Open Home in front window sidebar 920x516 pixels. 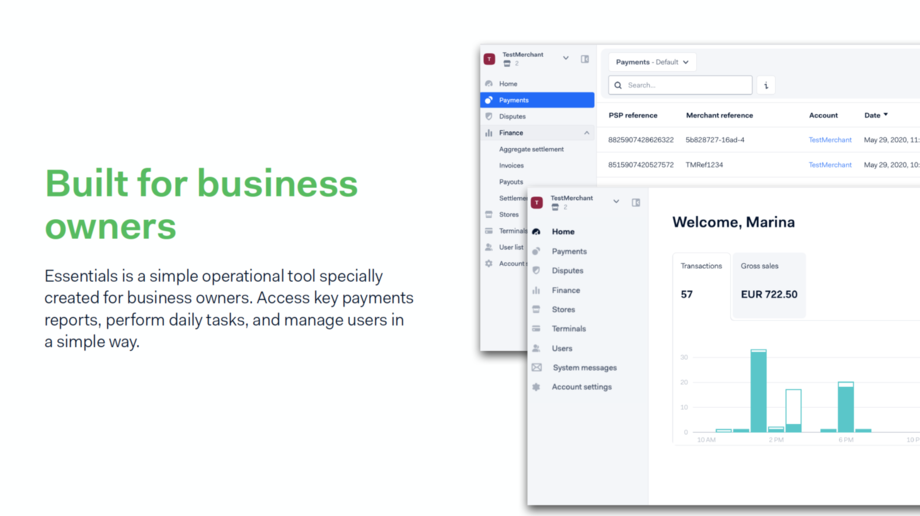(563, 232)
